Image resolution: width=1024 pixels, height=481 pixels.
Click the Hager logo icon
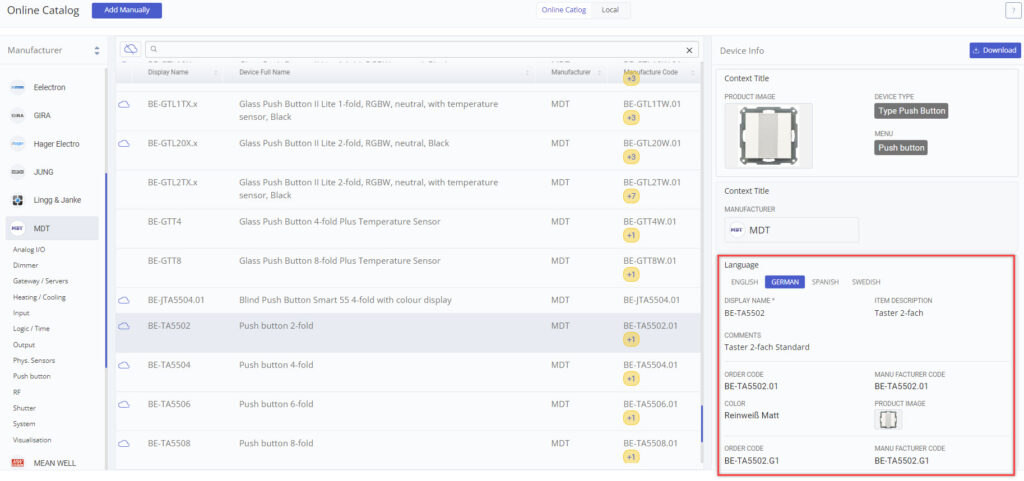pos(18,144)
